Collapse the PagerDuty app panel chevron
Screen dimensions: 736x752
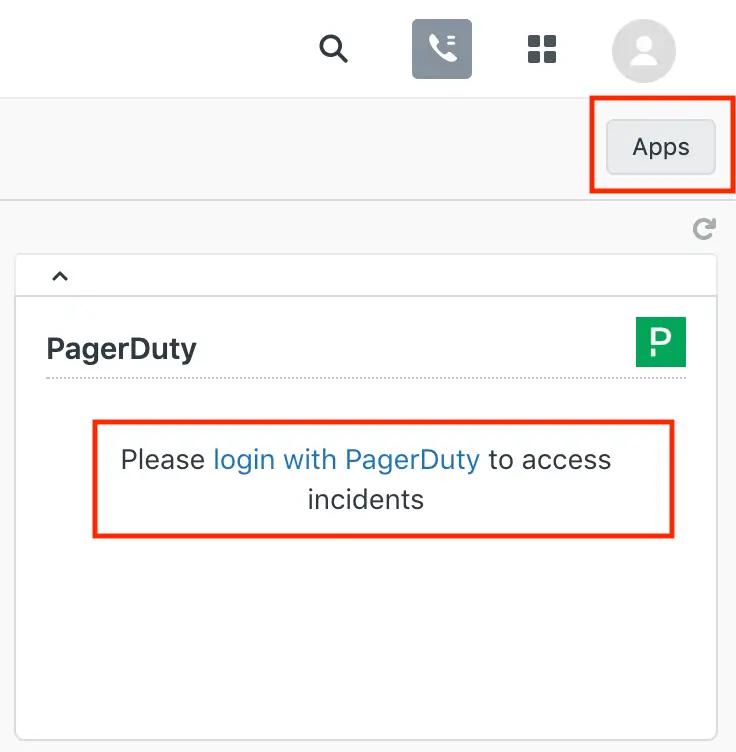[x=60, y=276]
